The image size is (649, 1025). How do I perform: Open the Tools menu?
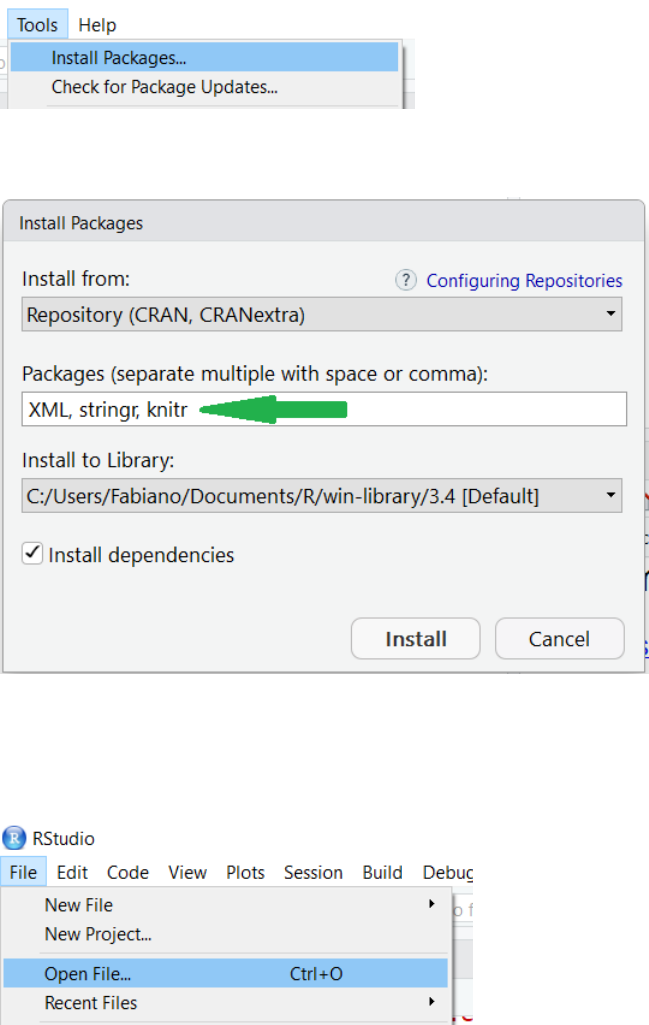click(37, 25)
